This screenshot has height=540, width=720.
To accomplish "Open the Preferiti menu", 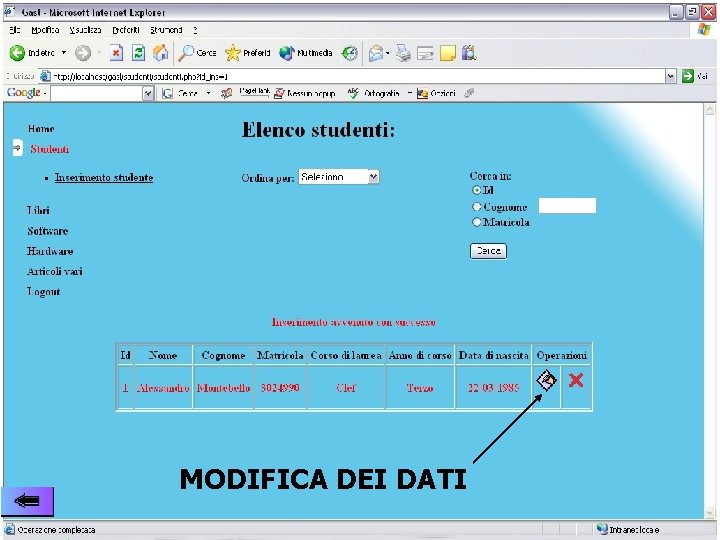I will [126, 30].
